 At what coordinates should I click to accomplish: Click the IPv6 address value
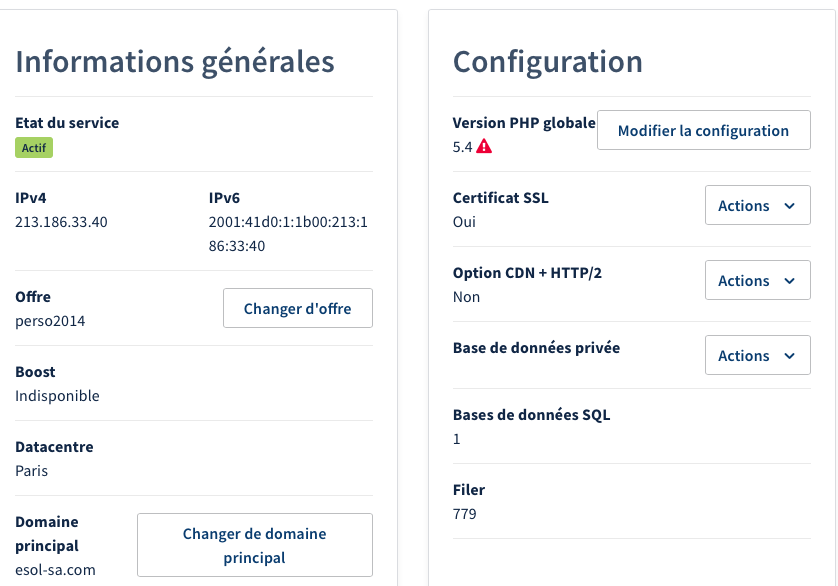[287, 234]
